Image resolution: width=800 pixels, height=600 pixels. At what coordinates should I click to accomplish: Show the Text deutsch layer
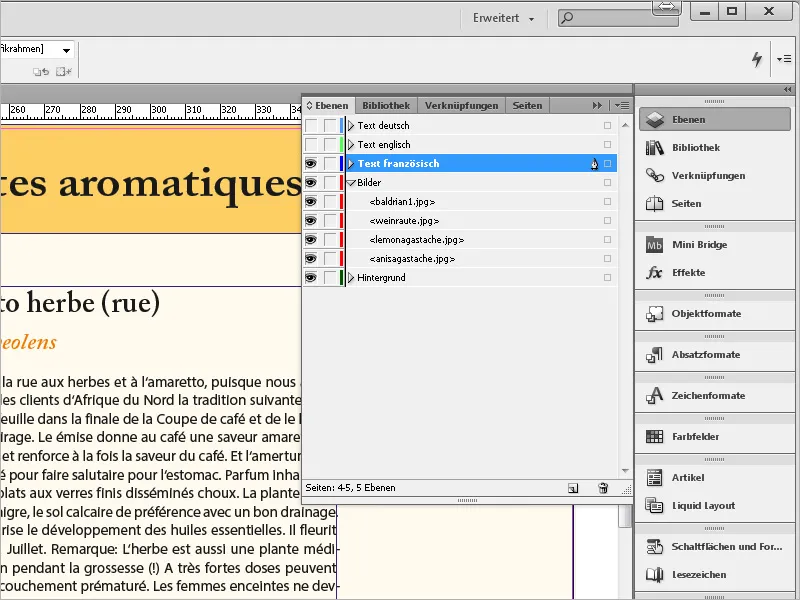[312, 125]
